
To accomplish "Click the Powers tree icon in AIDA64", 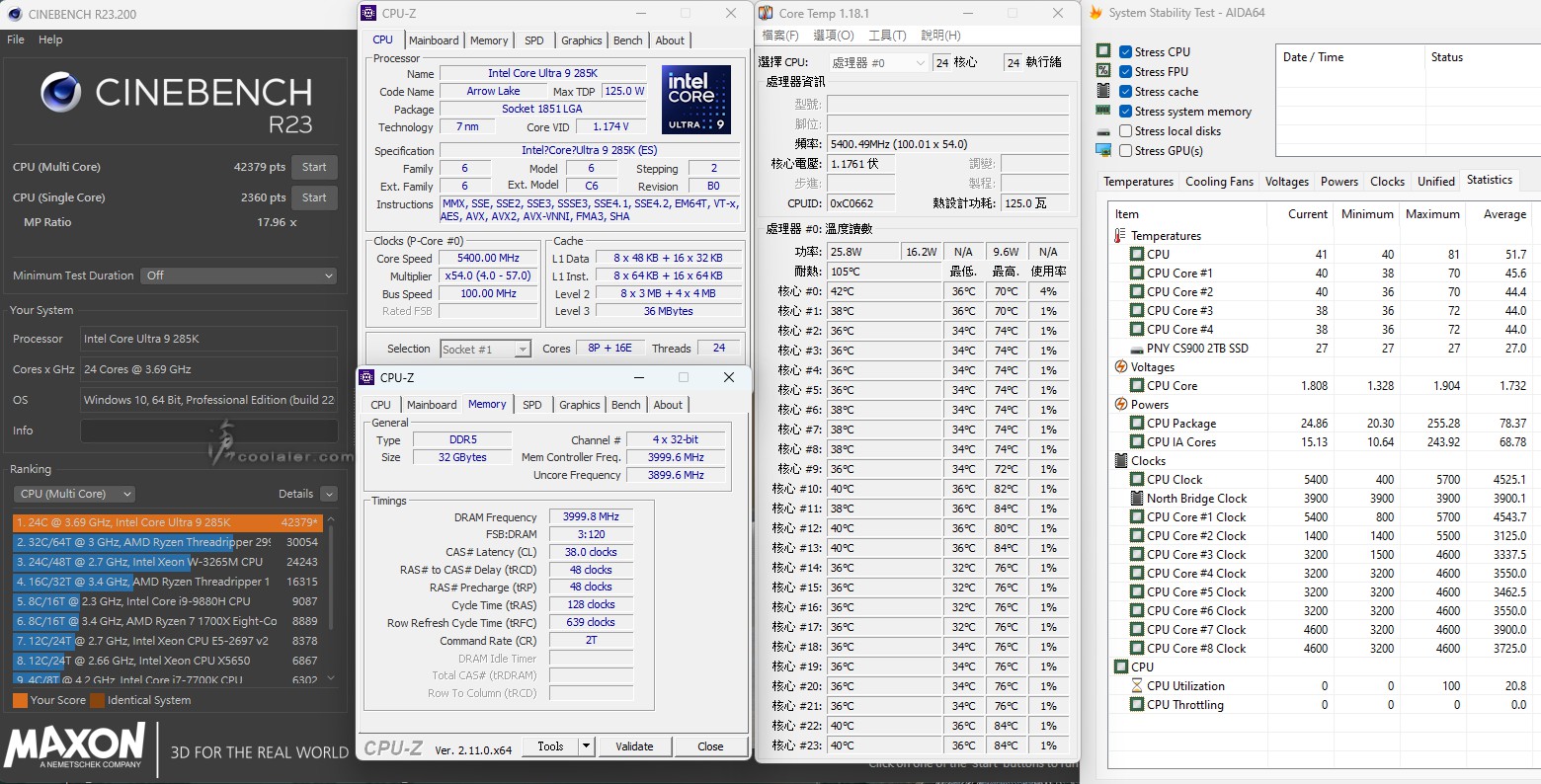I will (1120, 404).
